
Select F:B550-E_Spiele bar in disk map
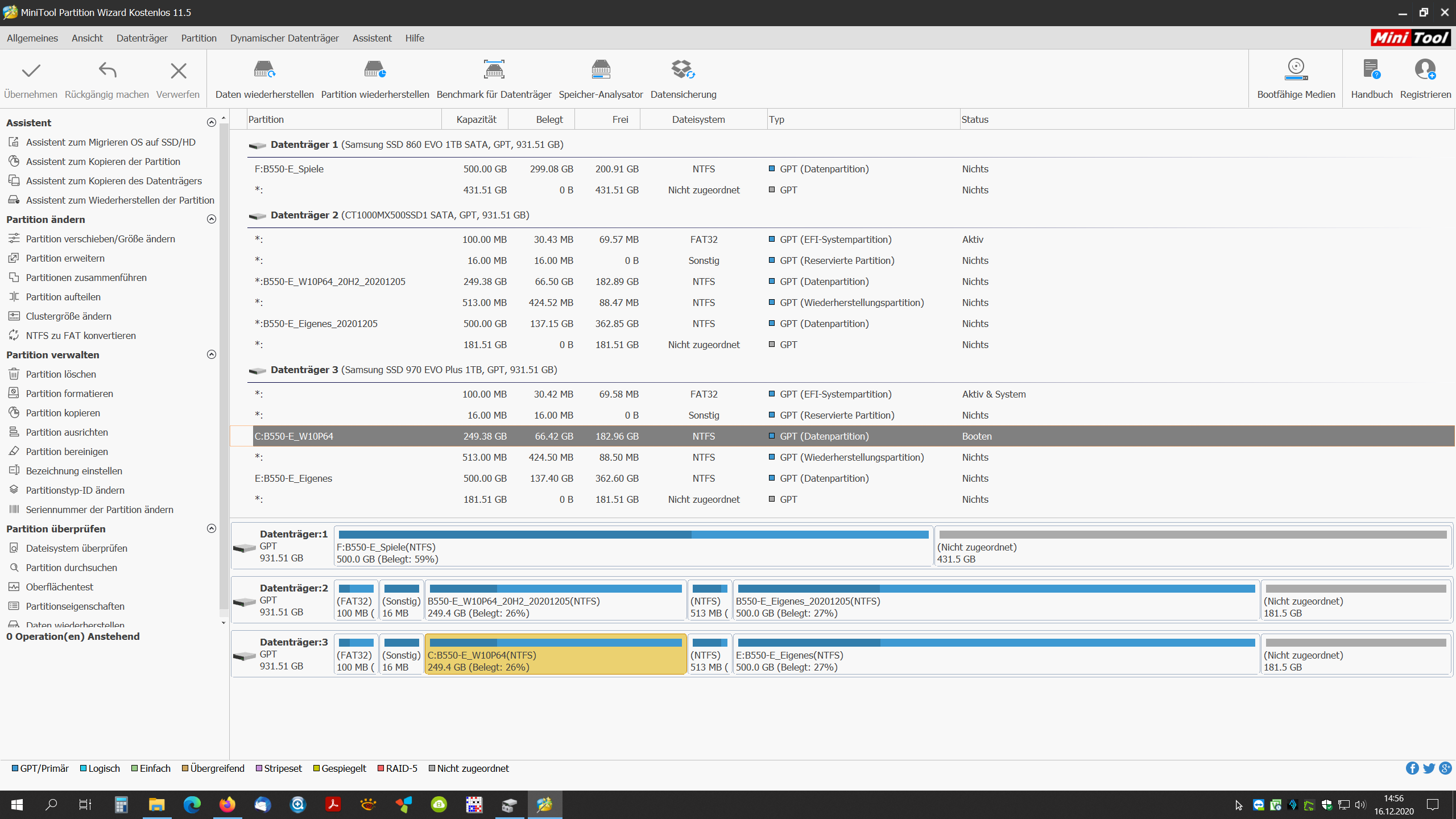[x=633, y=547]
